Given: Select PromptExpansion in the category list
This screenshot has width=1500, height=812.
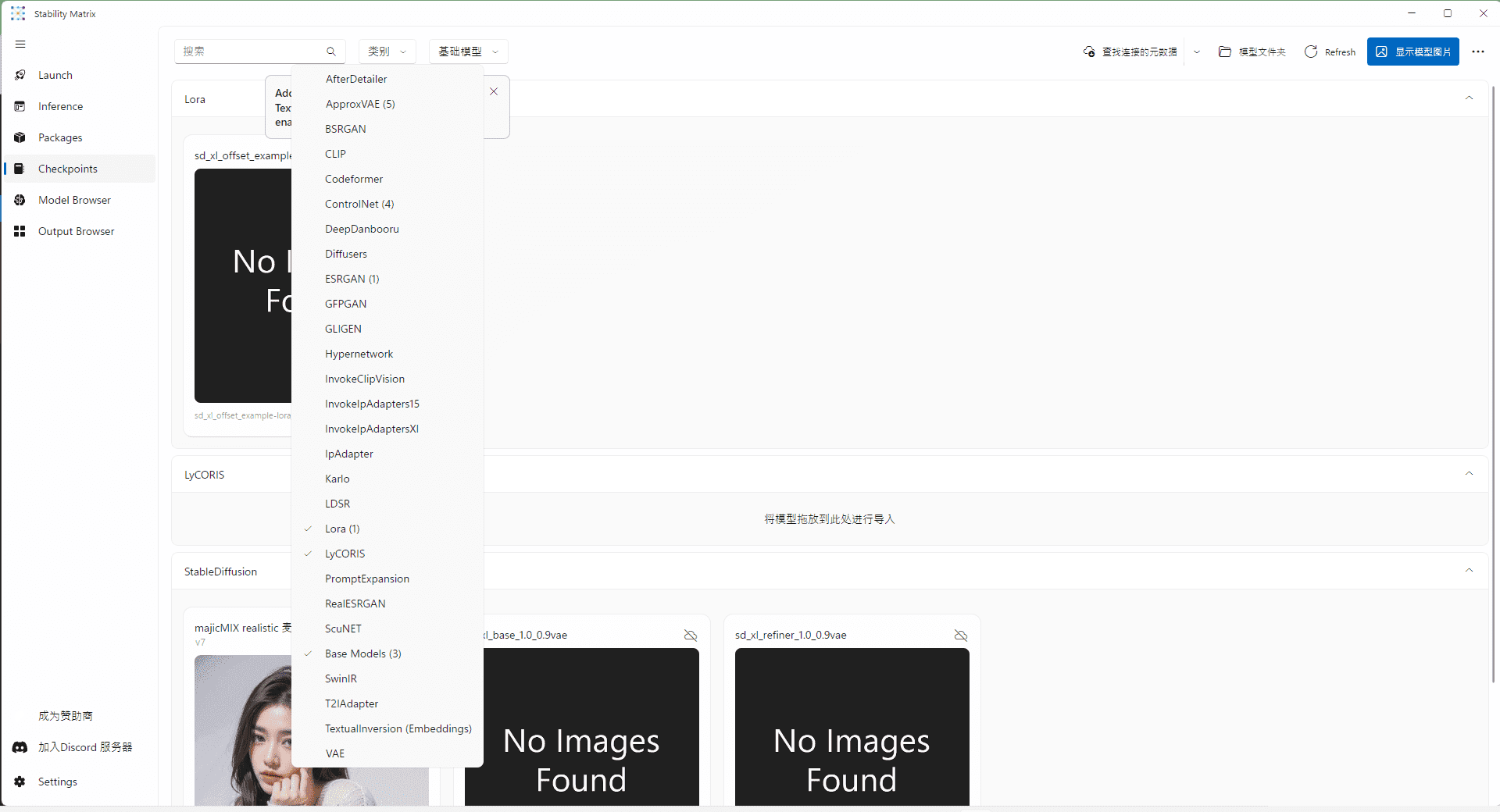Looking at the screenshot, I should click(x=387, y=579).
